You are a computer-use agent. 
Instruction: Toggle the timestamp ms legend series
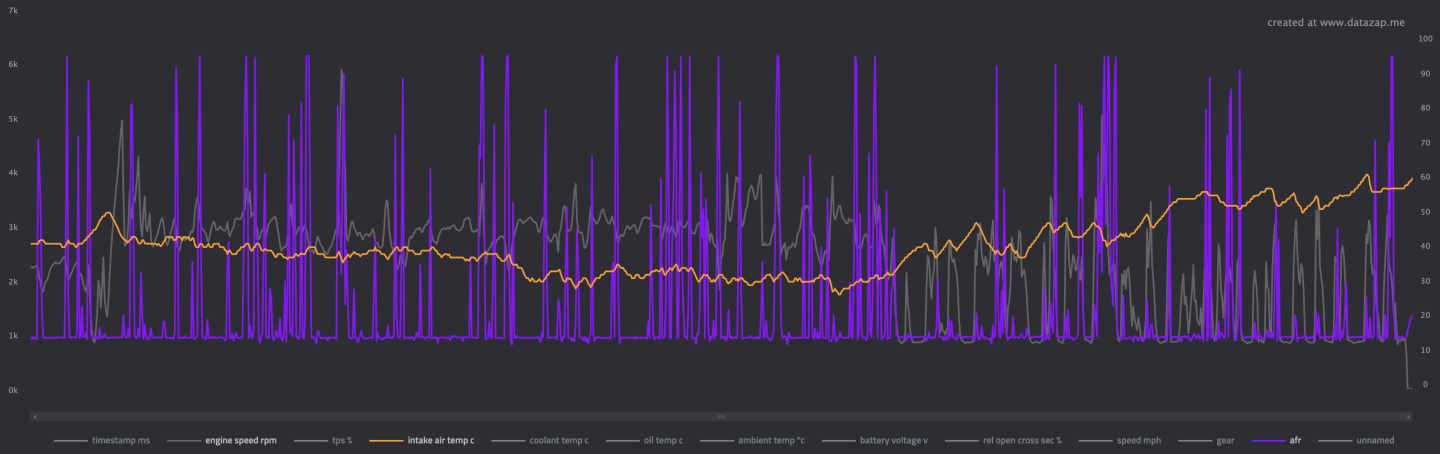pos(102,440)
